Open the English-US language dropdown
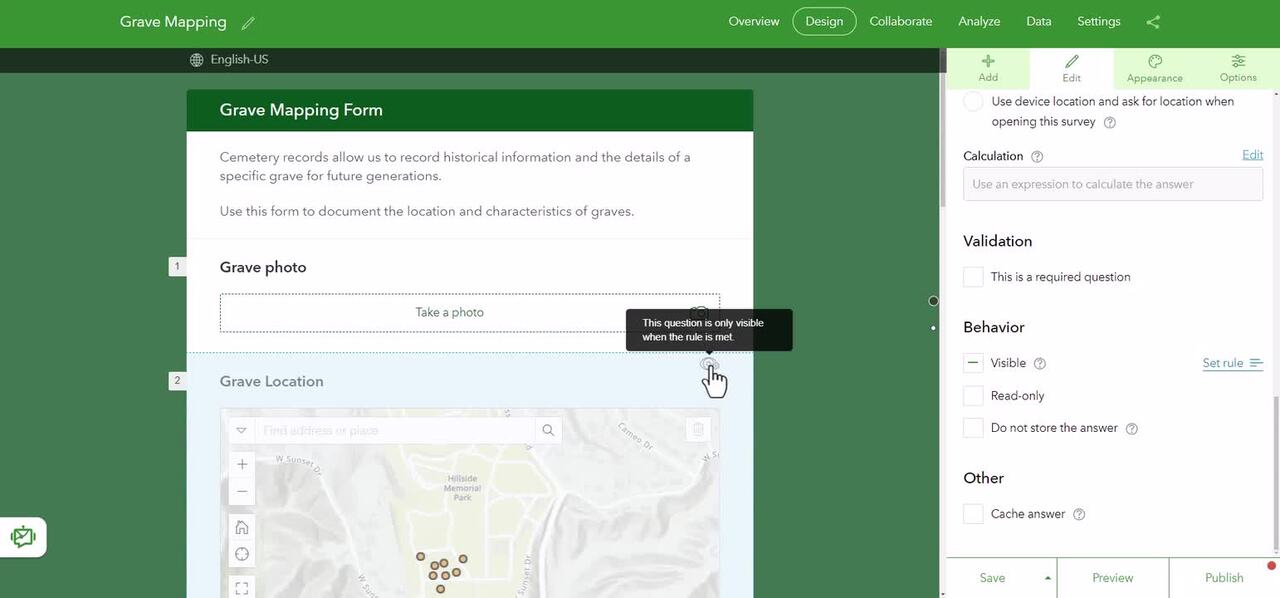Screen dimensions: 1280x598 230,60
